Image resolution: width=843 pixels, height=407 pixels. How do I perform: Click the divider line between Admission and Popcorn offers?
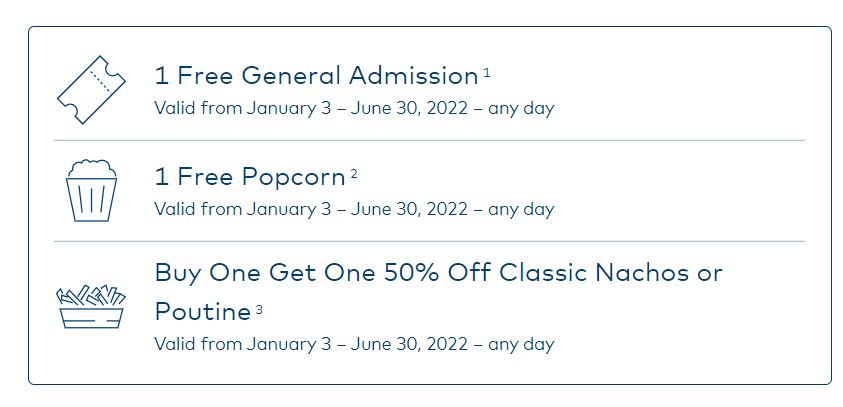429,140
